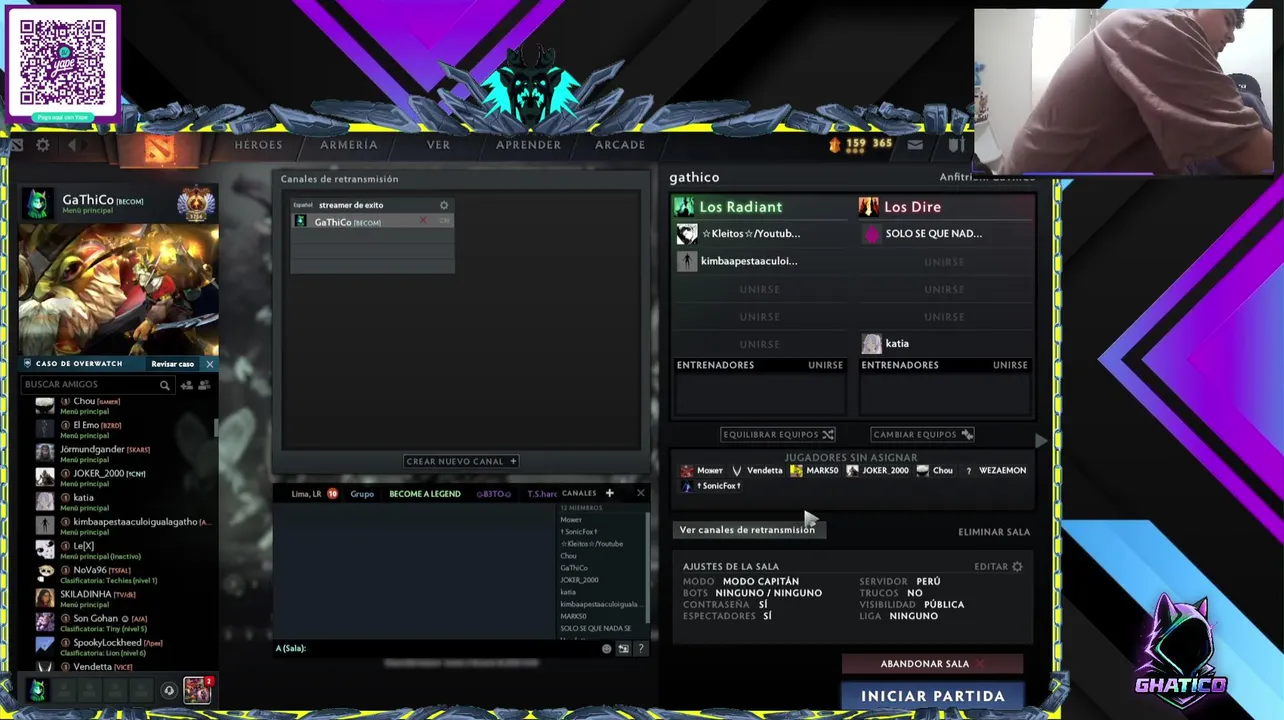1284x720 pixels.
Task: Switch to Grupo chat tab
Action: tap(362, 494)
